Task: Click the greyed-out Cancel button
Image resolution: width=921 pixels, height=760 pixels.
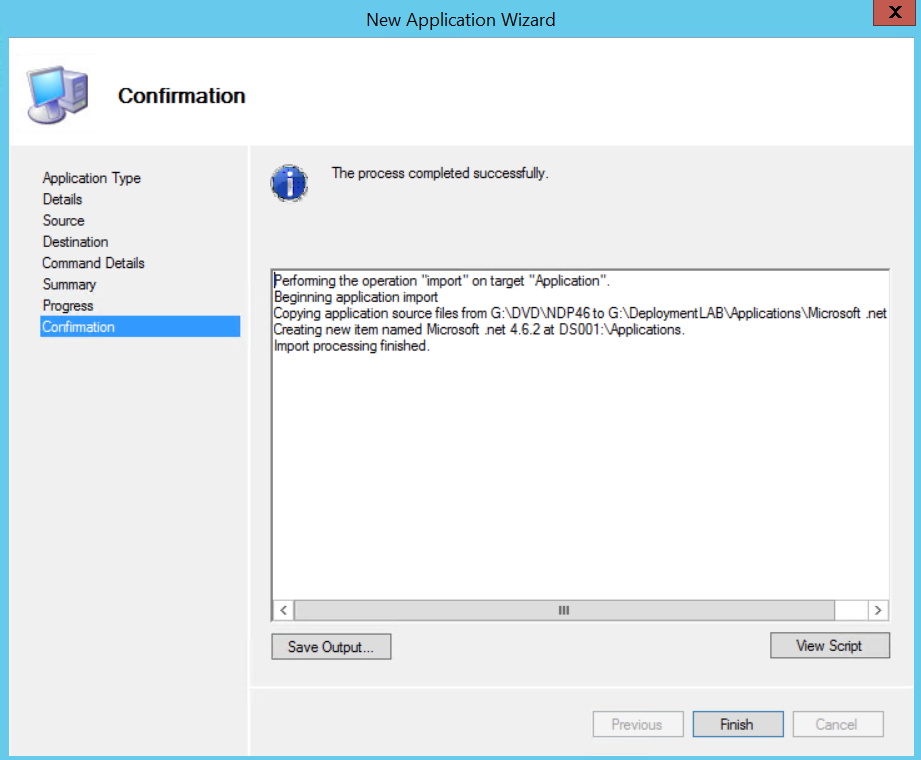Action: click(837, 724)
